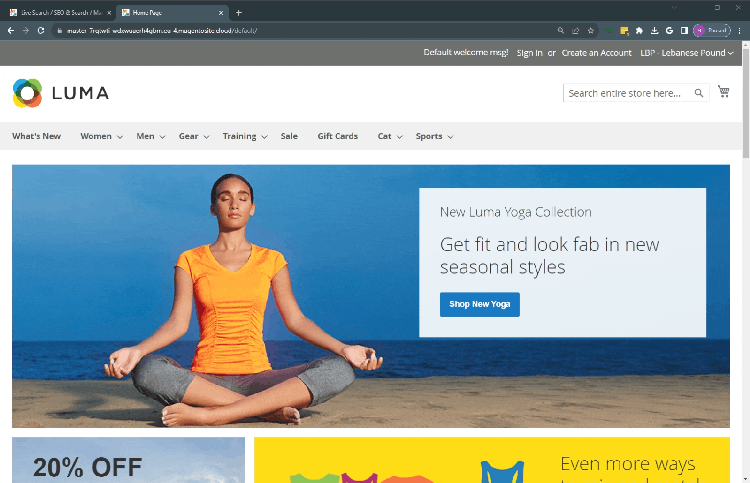The width and height of the screenshot is (750, 483).
Task: Click the browser back arrow
Action: tap(11, 30)
